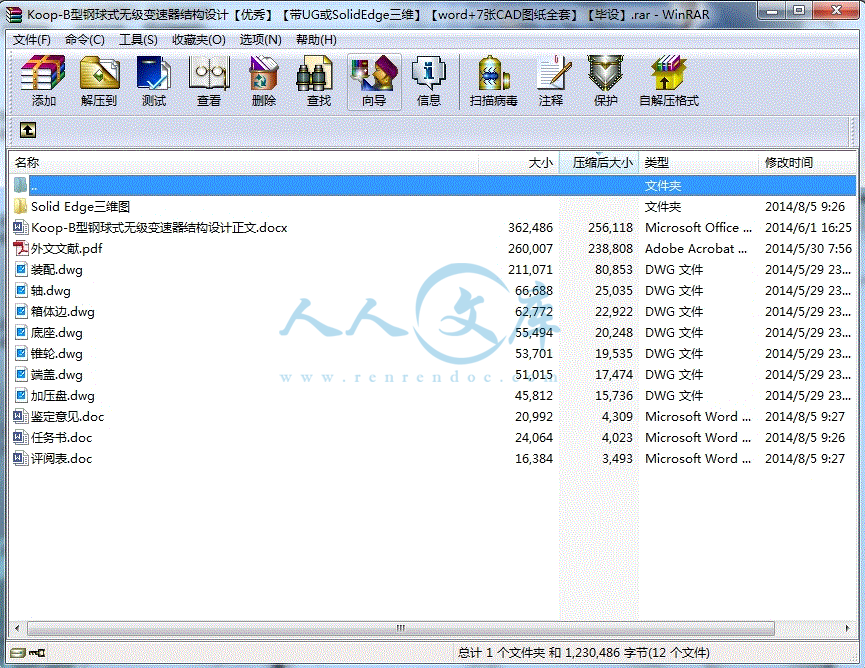Image resolution: width=865 pixels, height=668 pixels.
Task: Select the 底座.dwg file name
Action: (x=57, y=333)
